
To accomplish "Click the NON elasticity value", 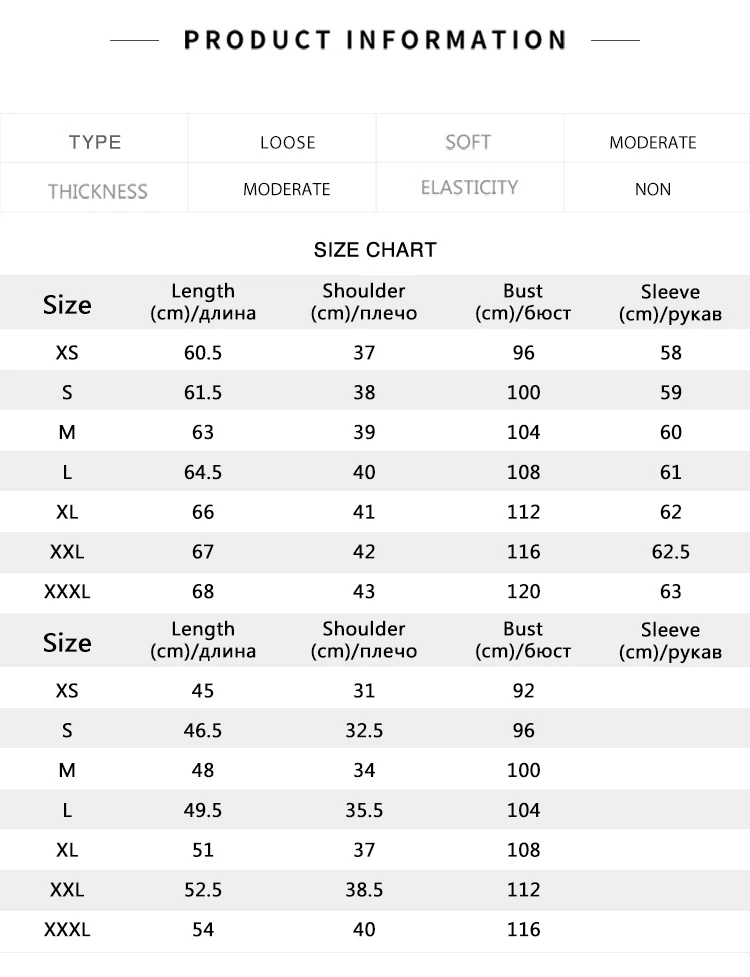I will coord(653,189).
